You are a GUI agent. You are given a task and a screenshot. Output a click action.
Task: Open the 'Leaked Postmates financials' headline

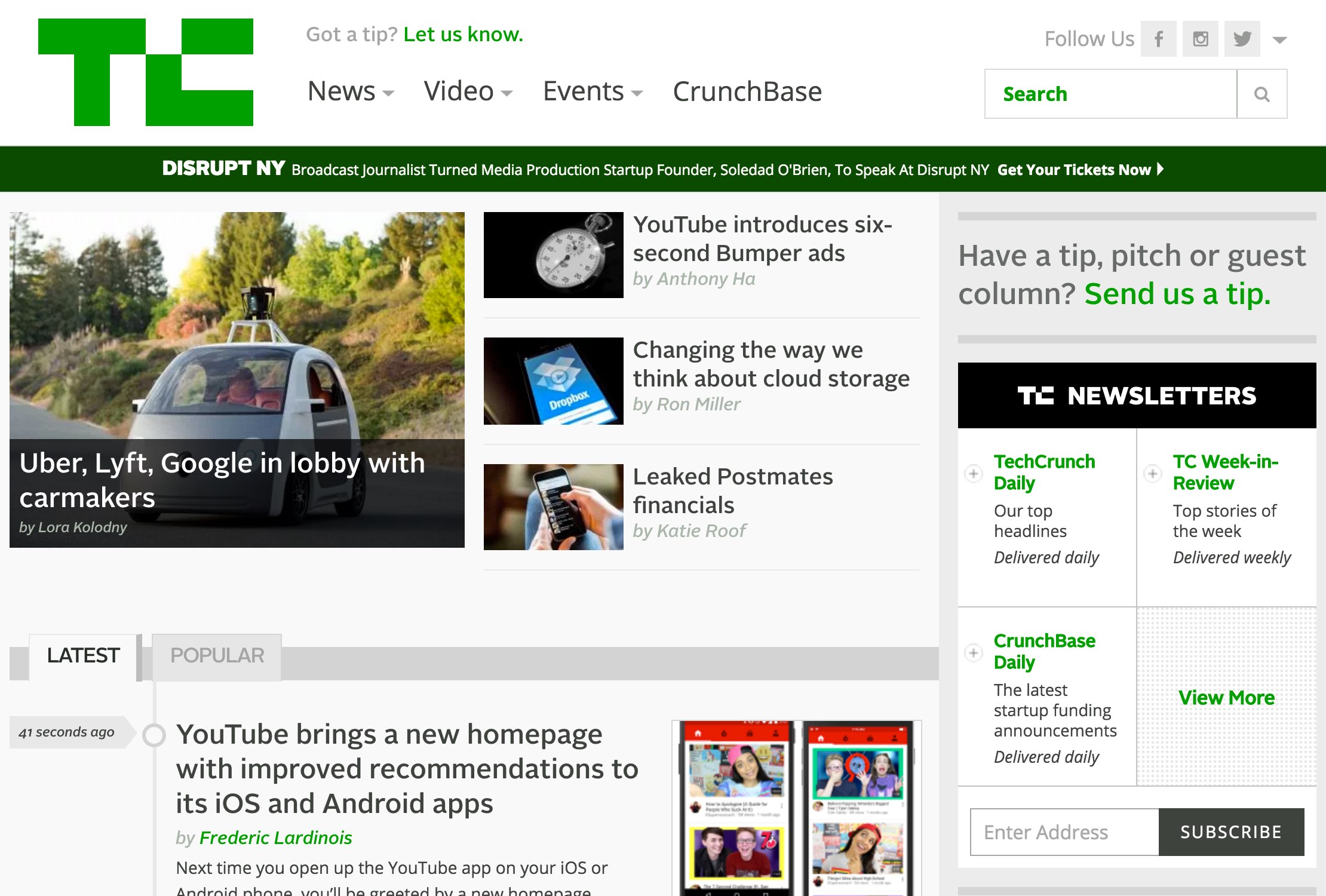[x=733, y=490]
